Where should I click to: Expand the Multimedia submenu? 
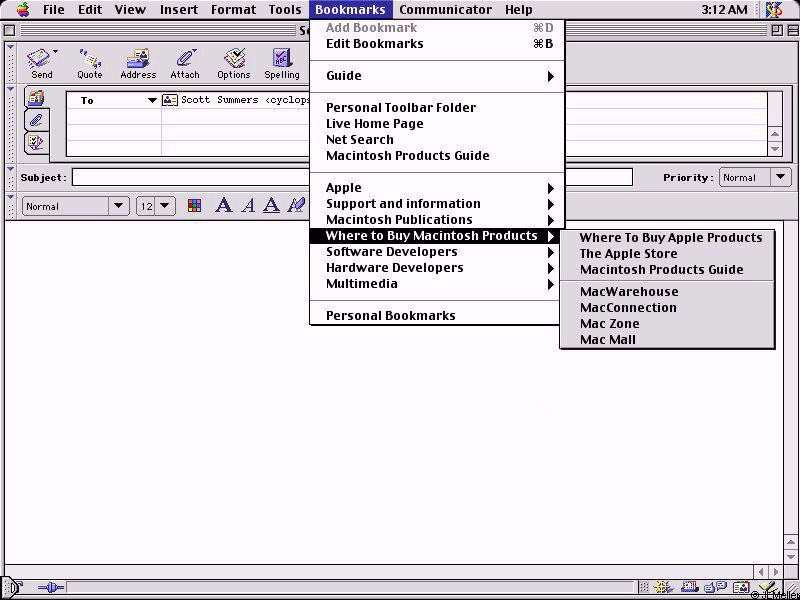437,284
